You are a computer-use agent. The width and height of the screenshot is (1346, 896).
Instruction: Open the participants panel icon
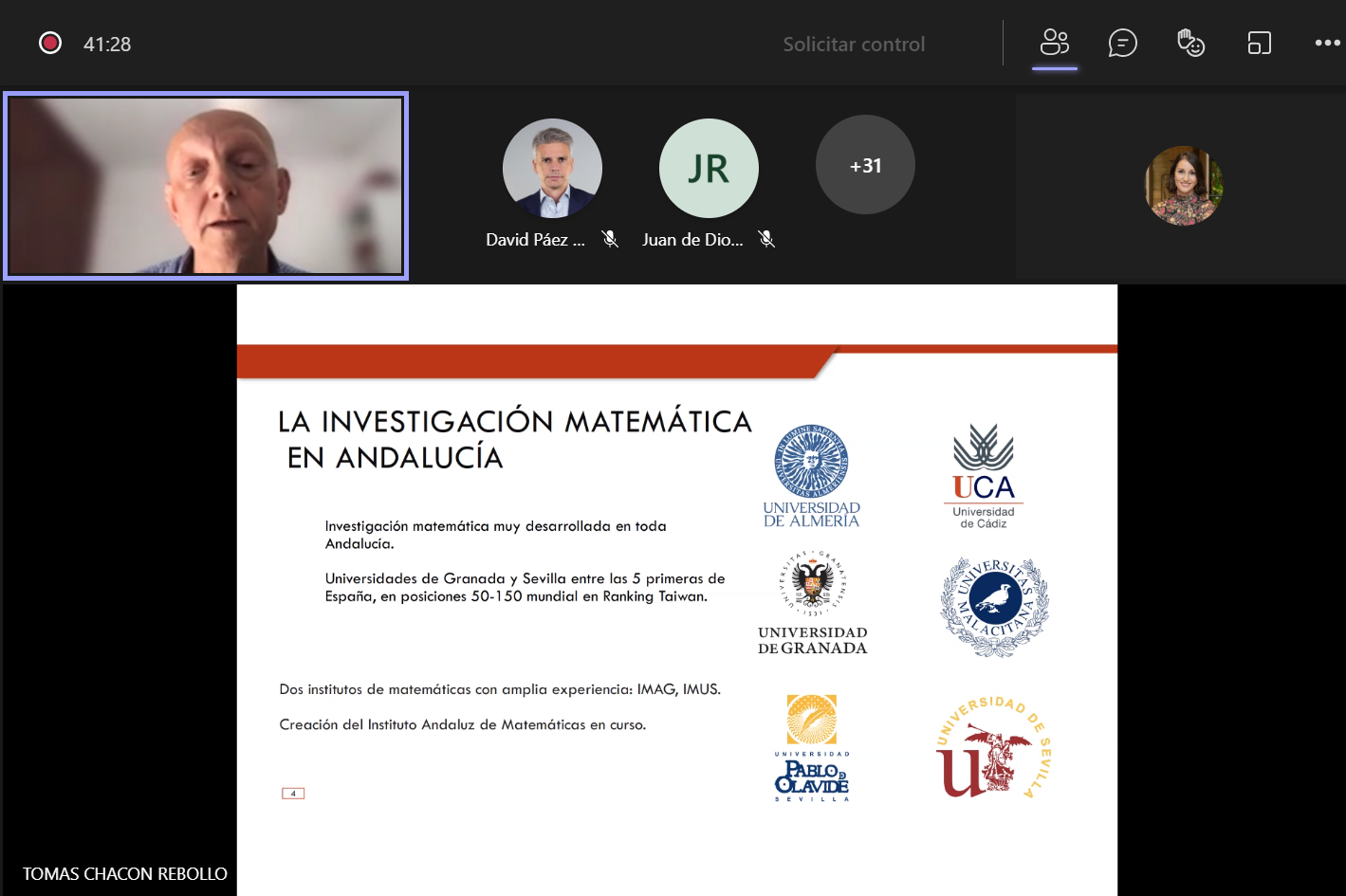point(1055,43)
